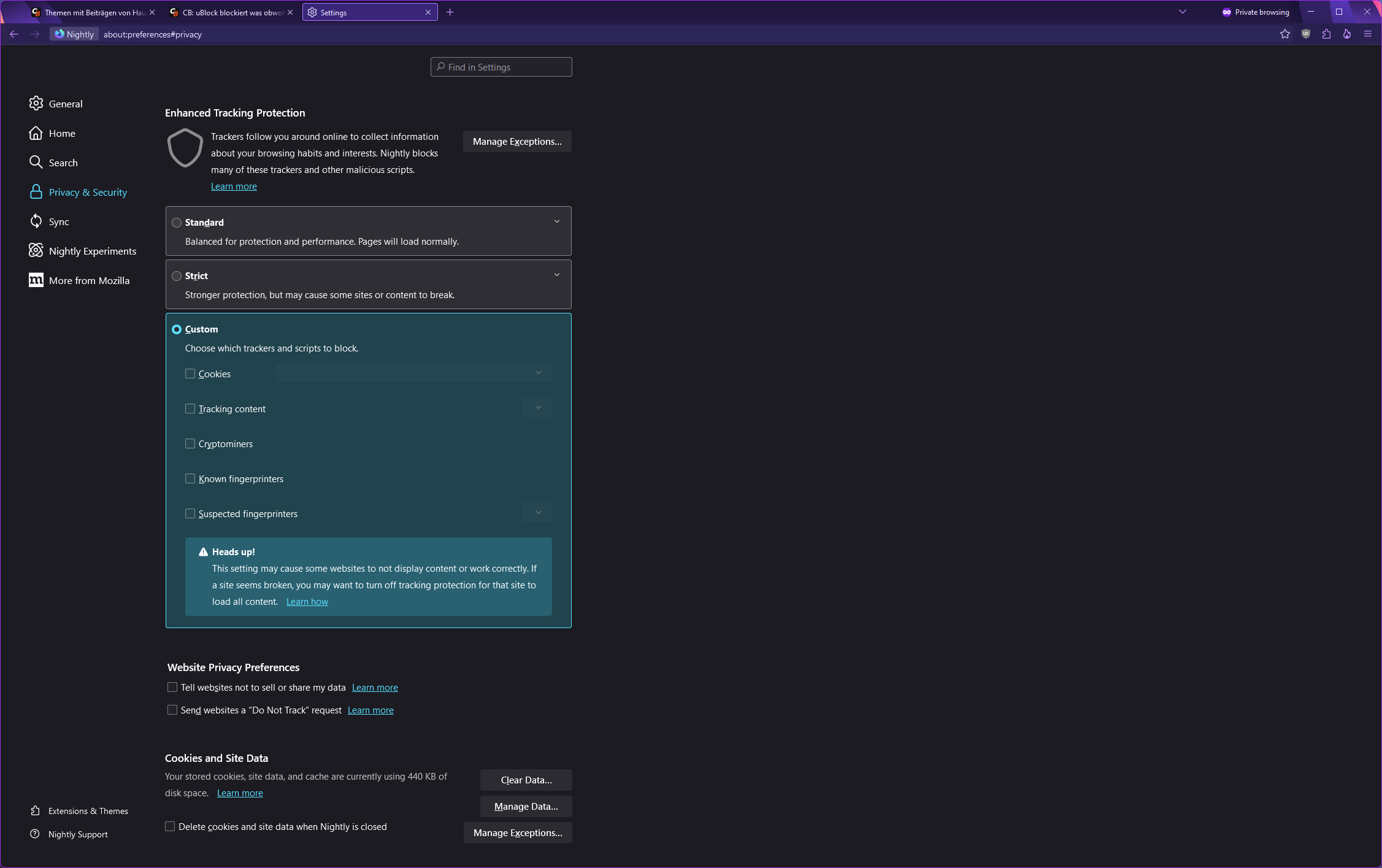Enable Do Not Track request checkbox

[172, 710]
